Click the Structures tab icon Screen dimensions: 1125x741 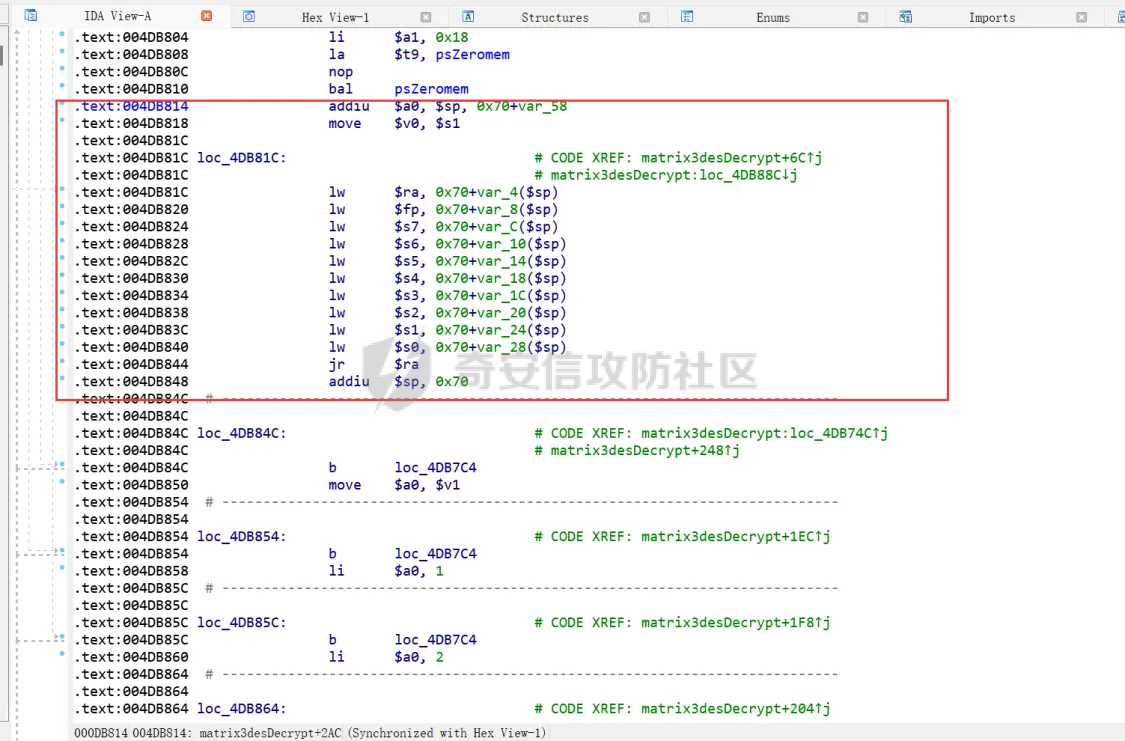468,17
